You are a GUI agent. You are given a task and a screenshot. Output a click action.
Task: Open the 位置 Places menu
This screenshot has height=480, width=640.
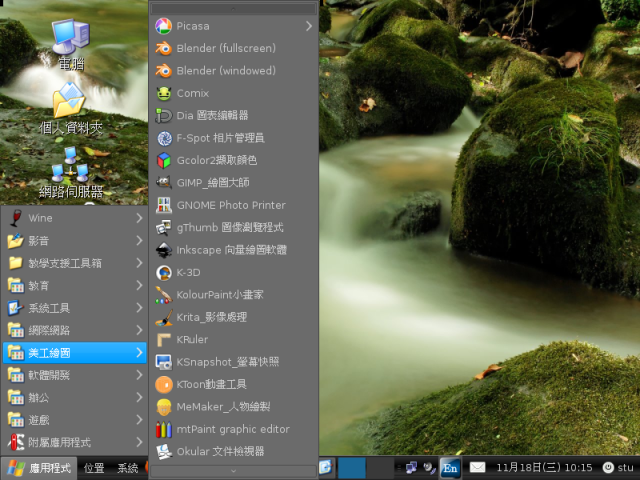pyautogui.click(x=94, y=468)
